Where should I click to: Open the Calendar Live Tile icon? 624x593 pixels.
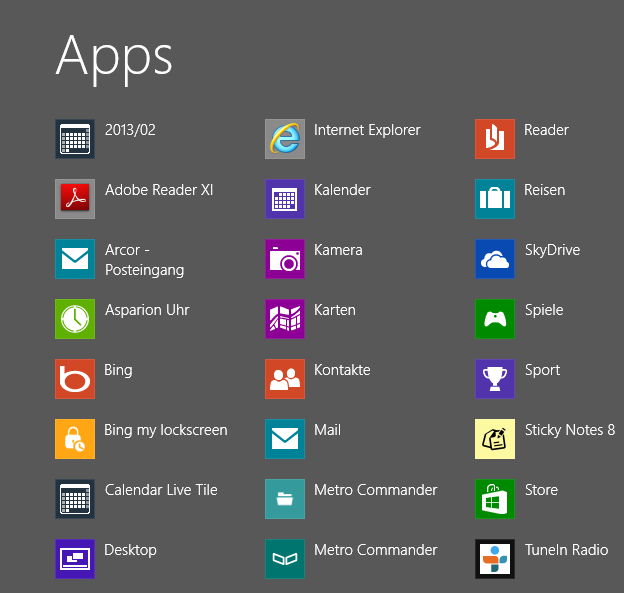pyautogui.click(x=75, y=499)
